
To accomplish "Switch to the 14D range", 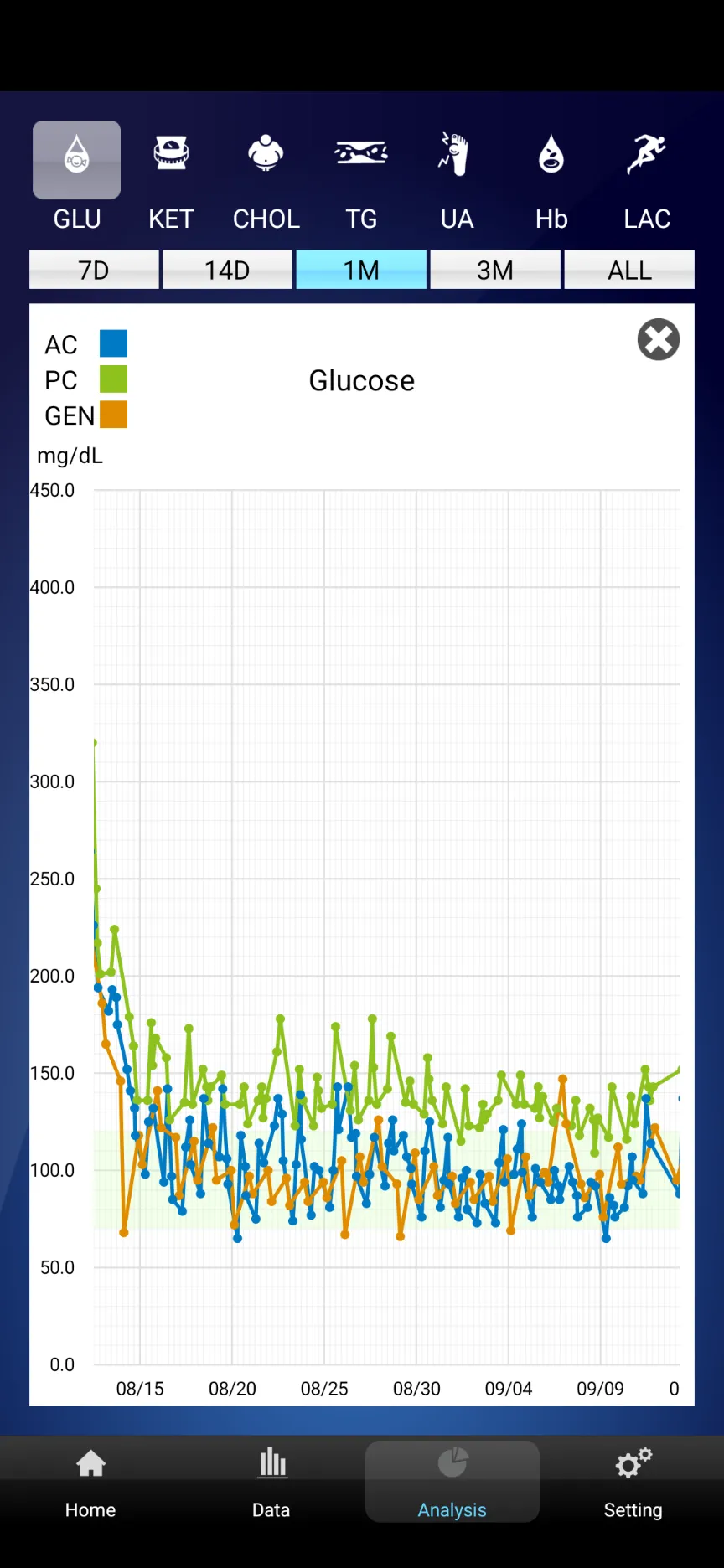I will click(227, 270).
